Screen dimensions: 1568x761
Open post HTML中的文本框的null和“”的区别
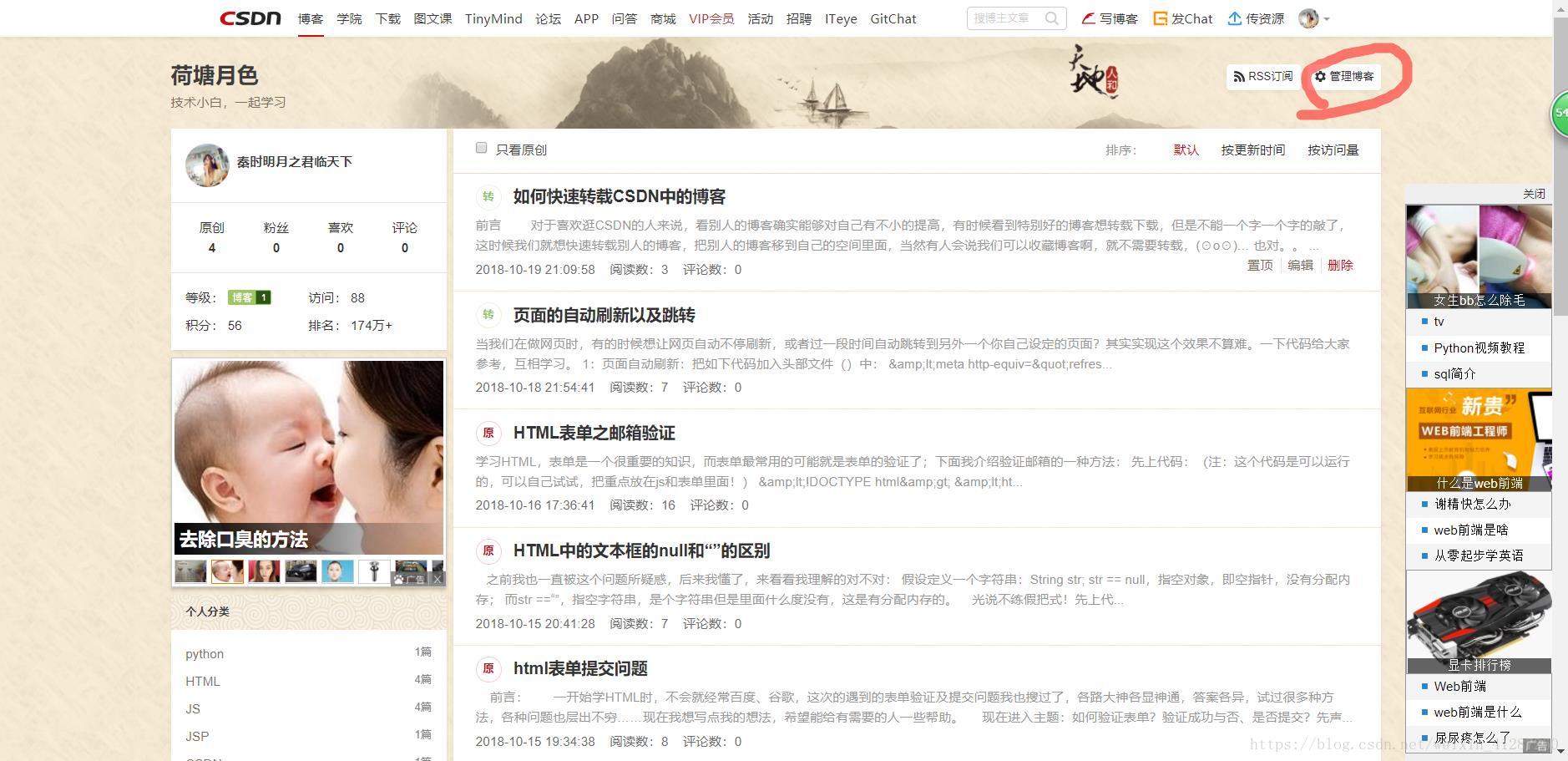pos(641,550)
